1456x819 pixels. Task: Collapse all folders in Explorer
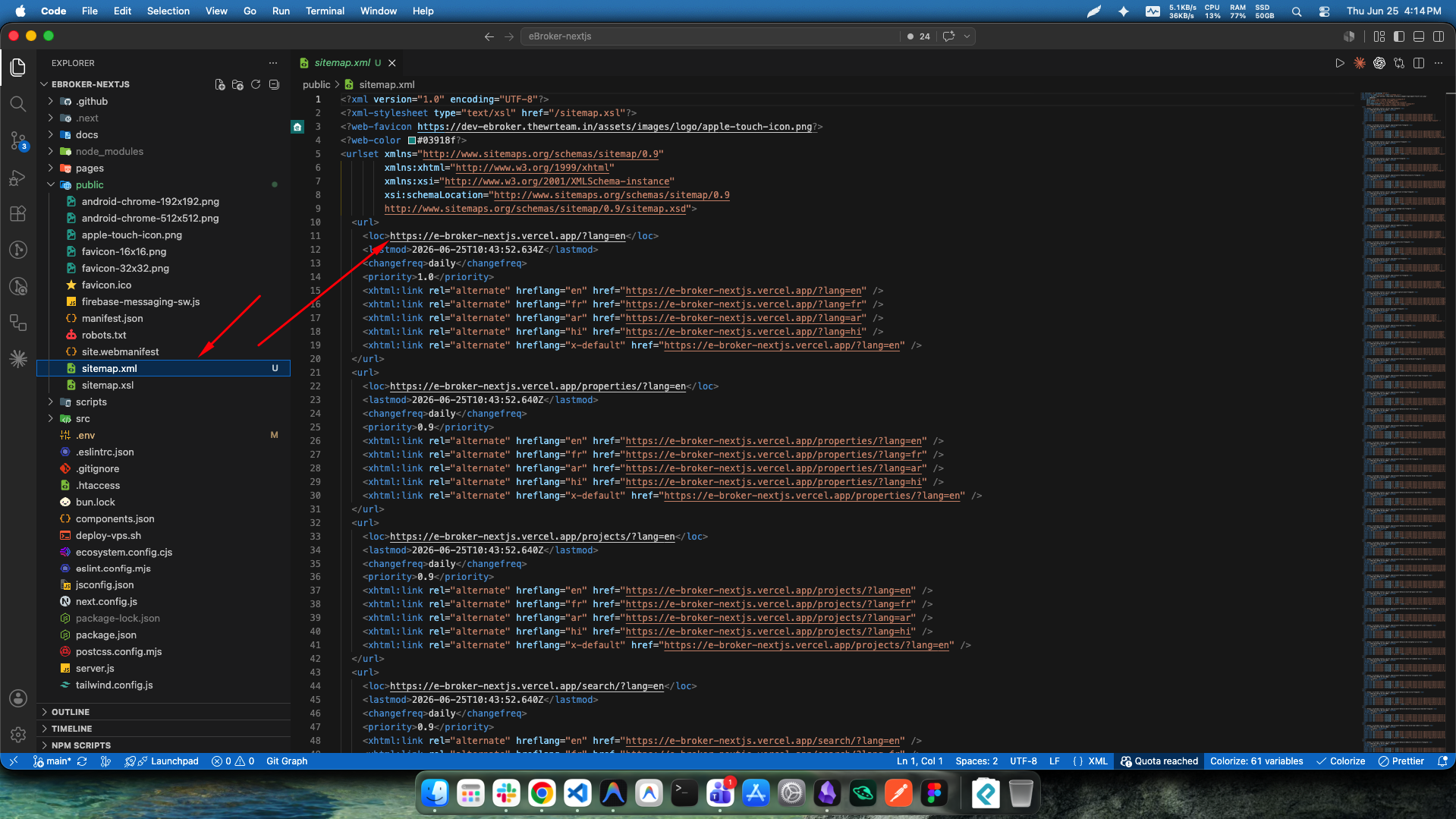pyautogui.click(x=274, y=84)
